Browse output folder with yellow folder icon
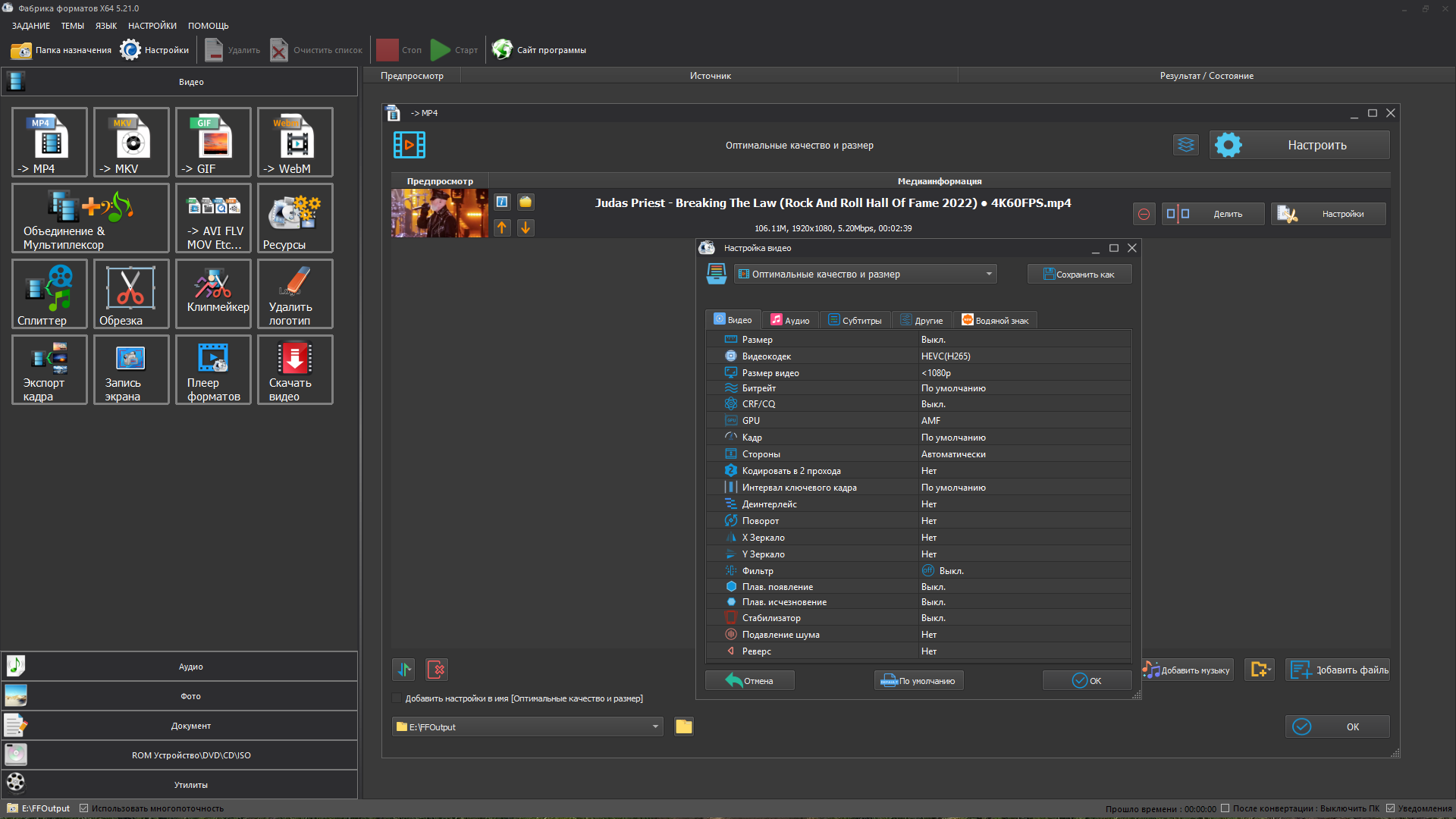 pos(684,726)
